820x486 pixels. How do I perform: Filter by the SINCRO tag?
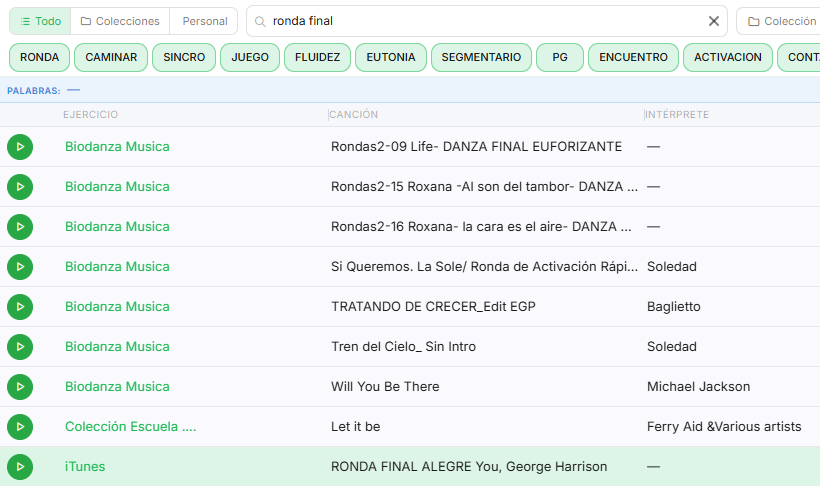[184, 57]
